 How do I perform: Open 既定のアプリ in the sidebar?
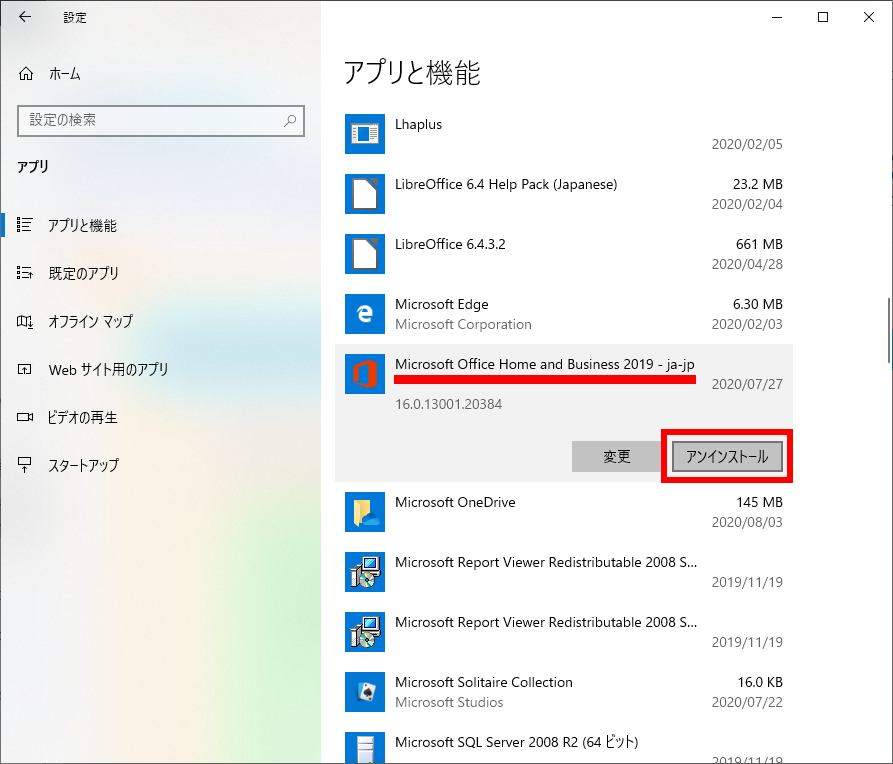(x=84, y=273)
